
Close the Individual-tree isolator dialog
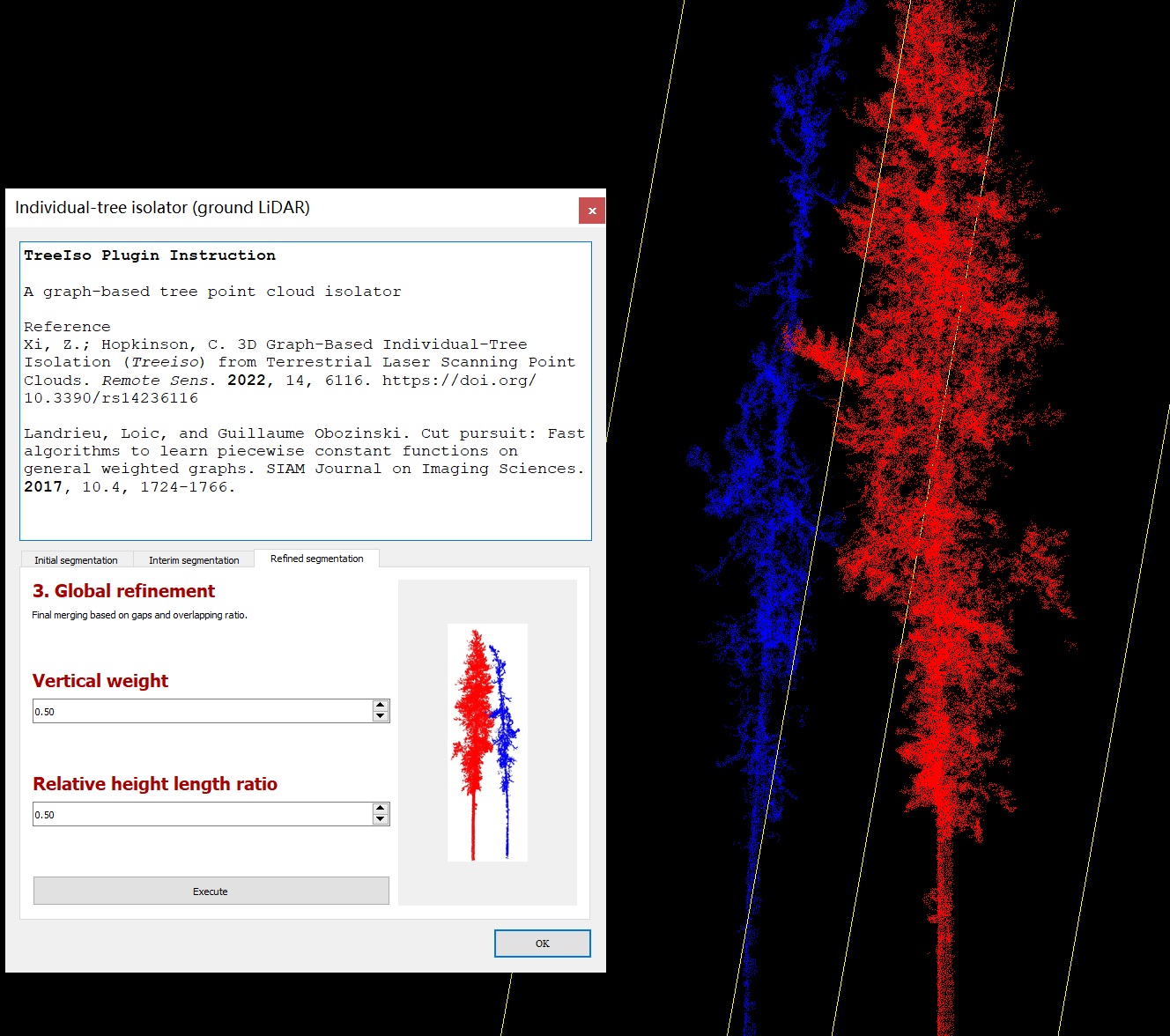coord(592,211)
